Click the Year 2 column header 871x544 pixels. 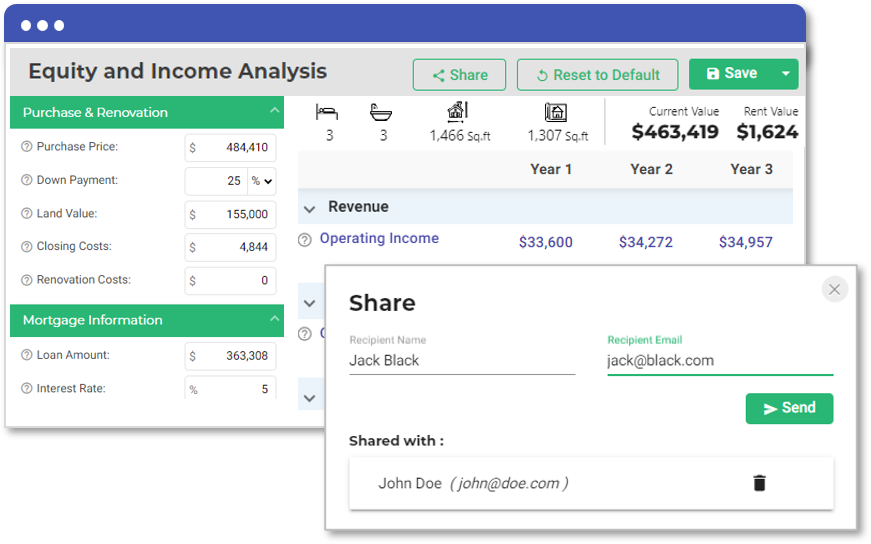click(x=651, y=169)
